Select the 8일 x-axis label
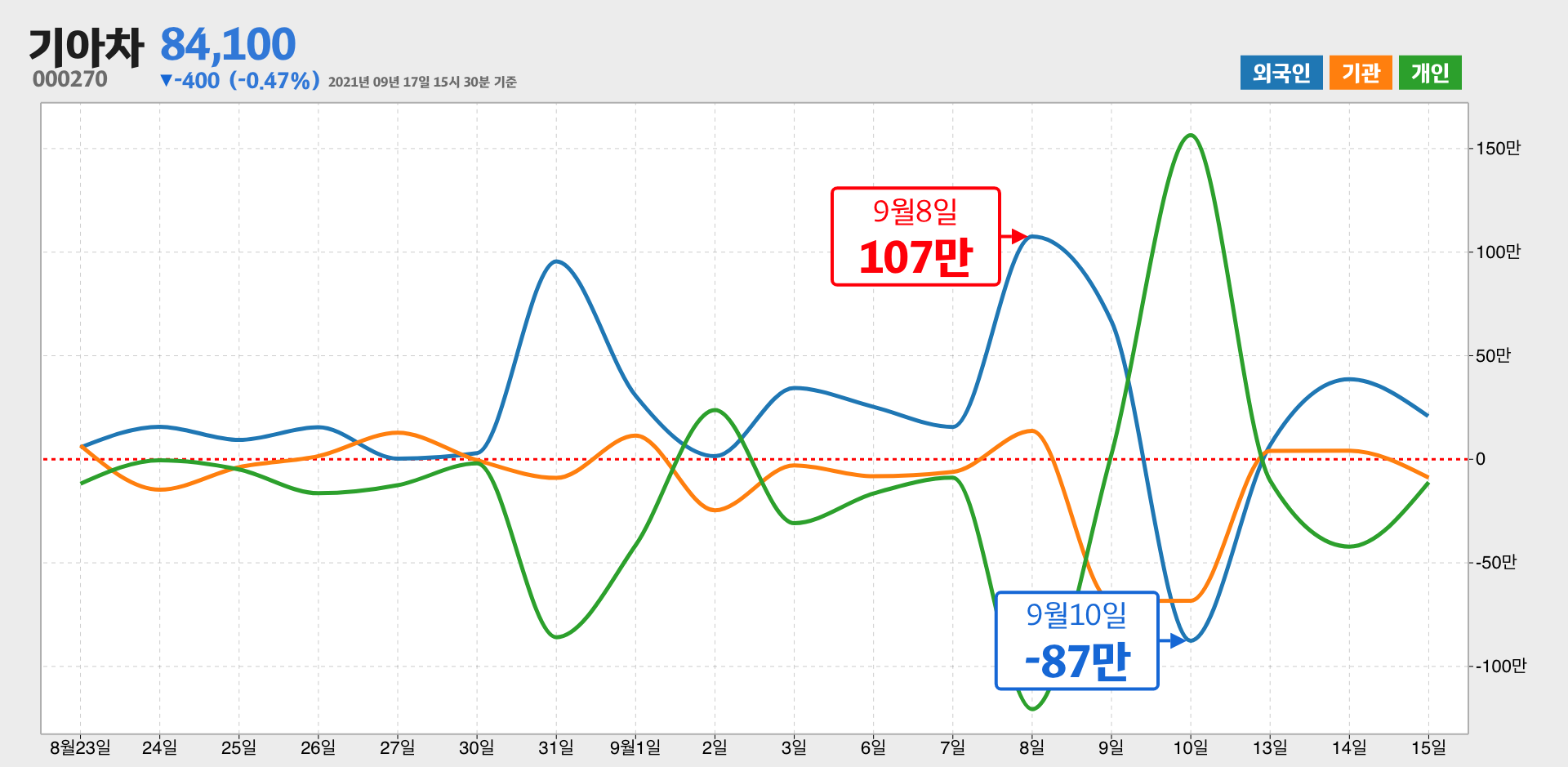Screen dimensions: 1568x767 click(x=1031, y=747)
